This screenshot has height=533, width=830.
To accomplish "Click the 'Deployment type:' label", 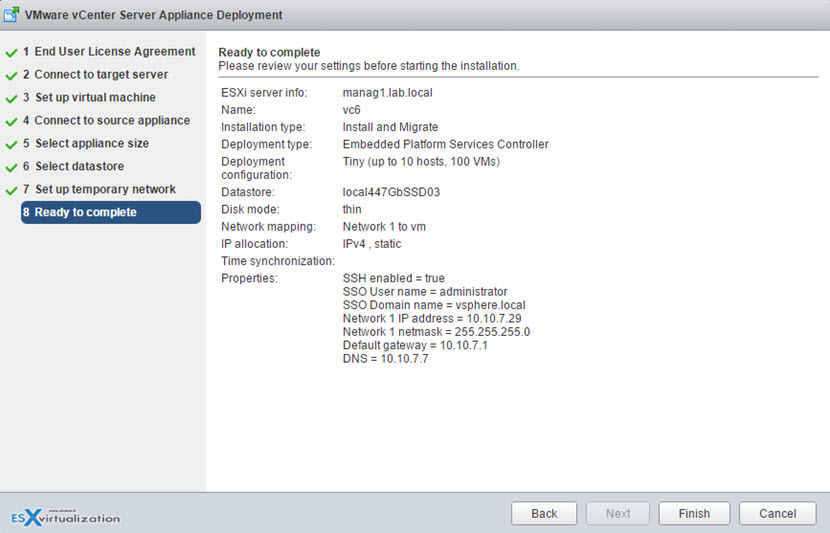I will [266, 144].
